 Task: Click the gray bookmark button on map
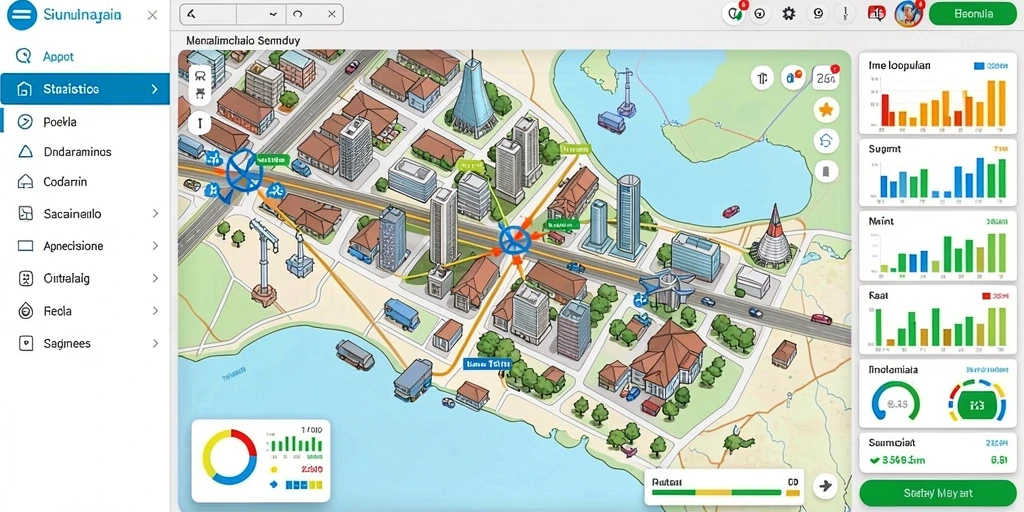[826, 171]
